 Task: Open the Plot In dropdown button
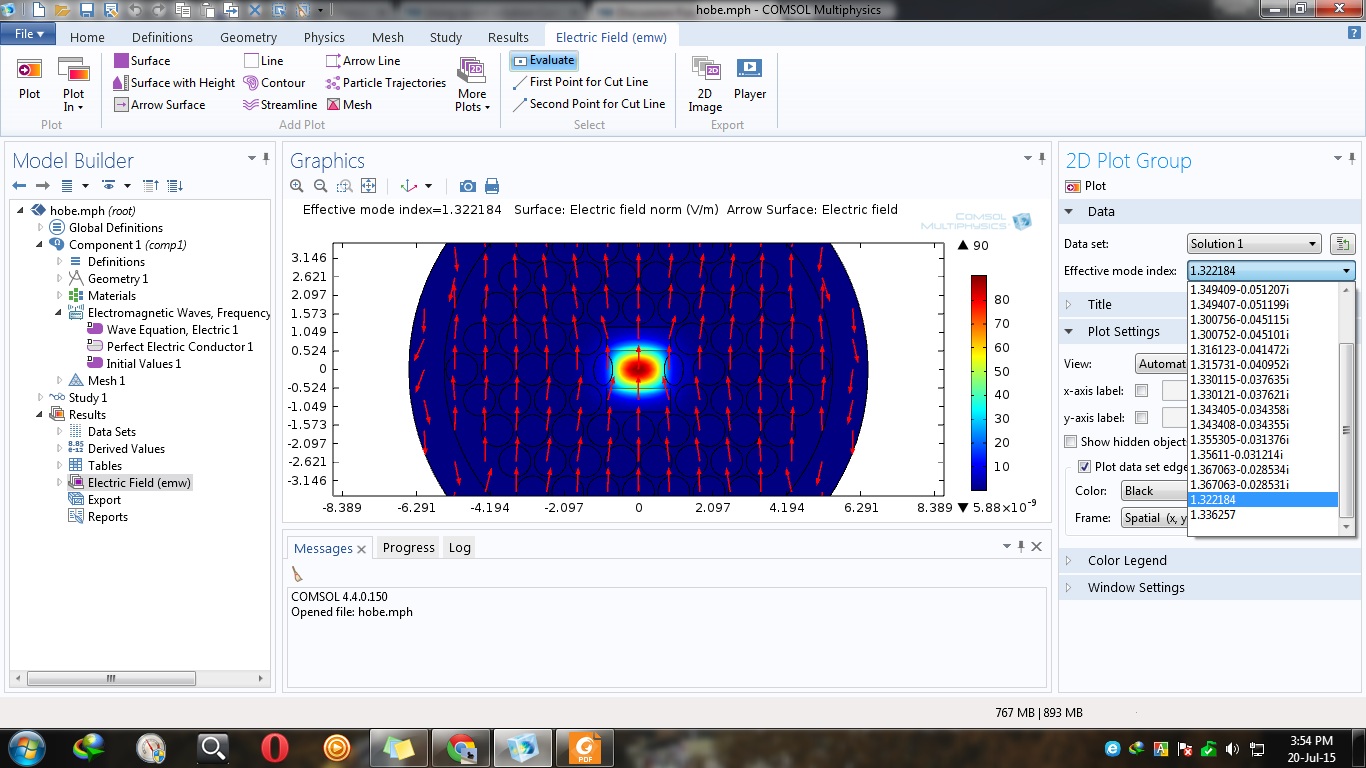[x=74, y=86]
